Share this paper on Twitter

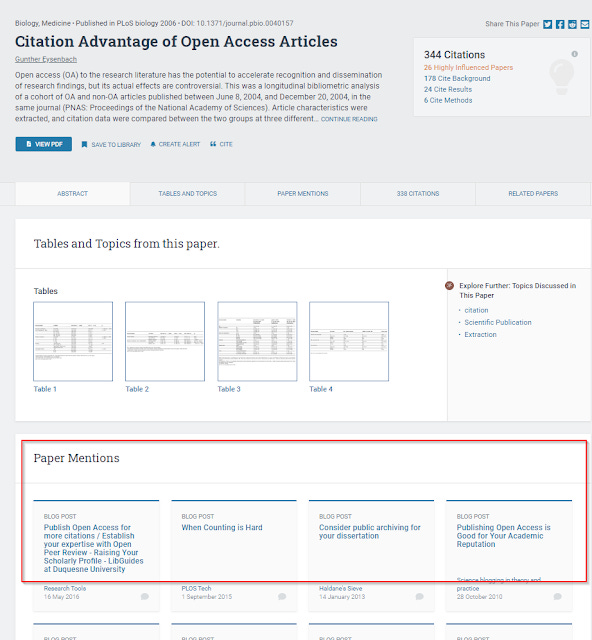pyautogui.click(x=547, y=24)
